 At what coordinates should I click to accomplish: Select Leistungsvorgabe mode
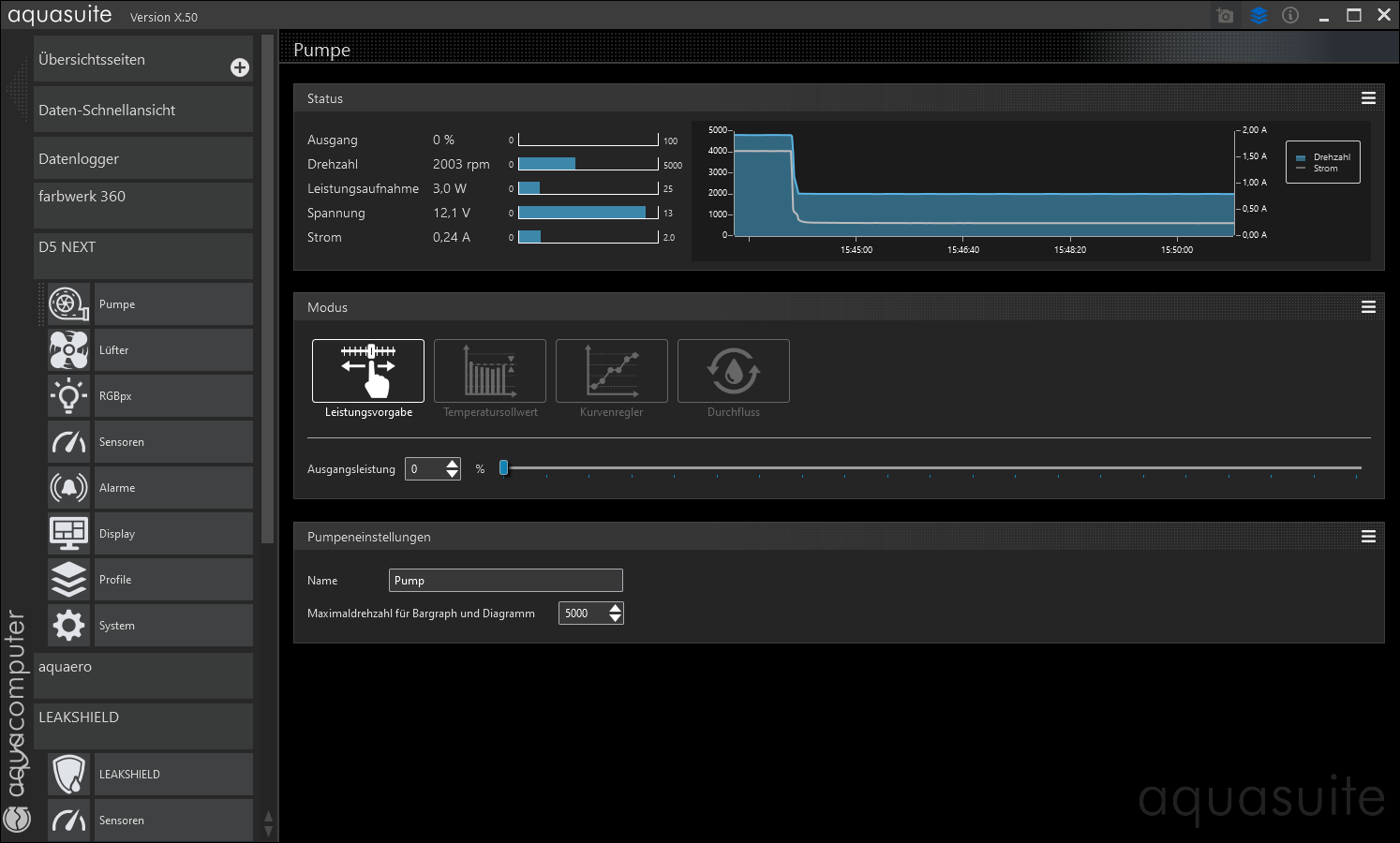[368, 371]
